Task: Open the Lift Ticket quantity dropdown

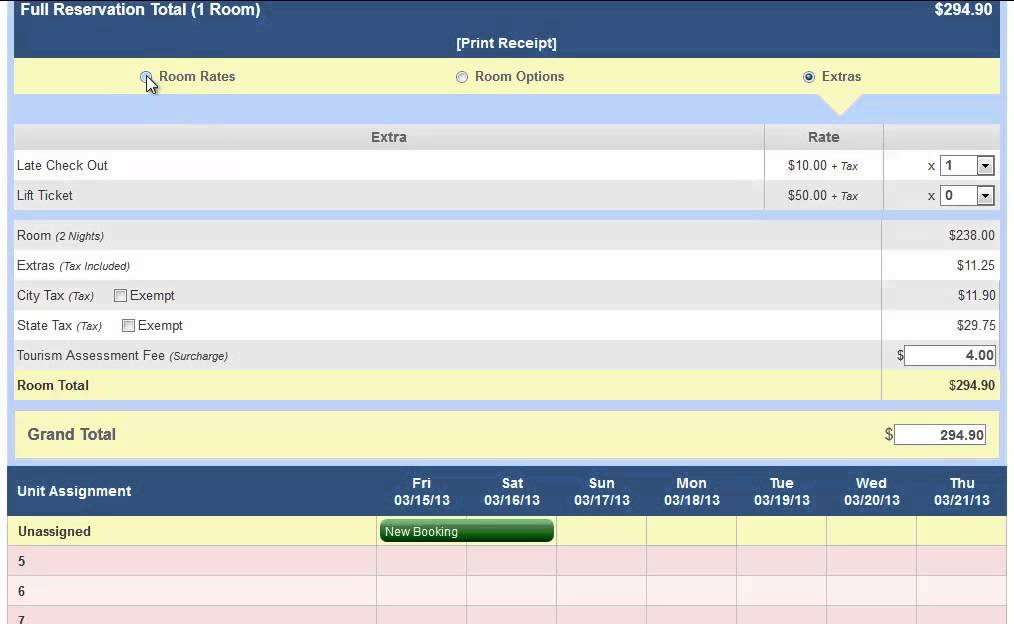Action: (x=967, y=195)
